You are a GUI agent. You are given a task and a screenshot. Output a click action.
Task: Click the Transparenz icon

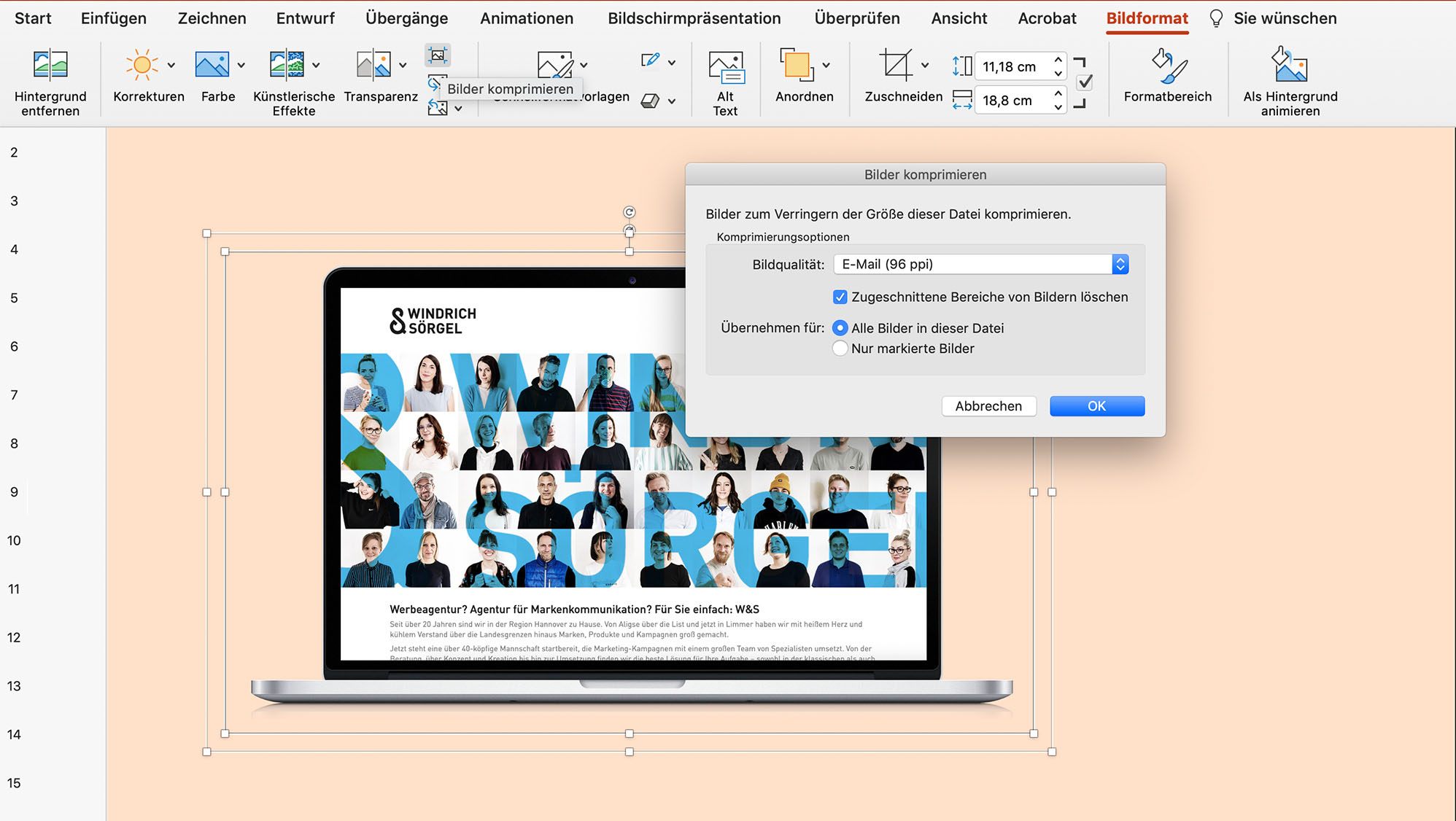click(x=373, y=65)
